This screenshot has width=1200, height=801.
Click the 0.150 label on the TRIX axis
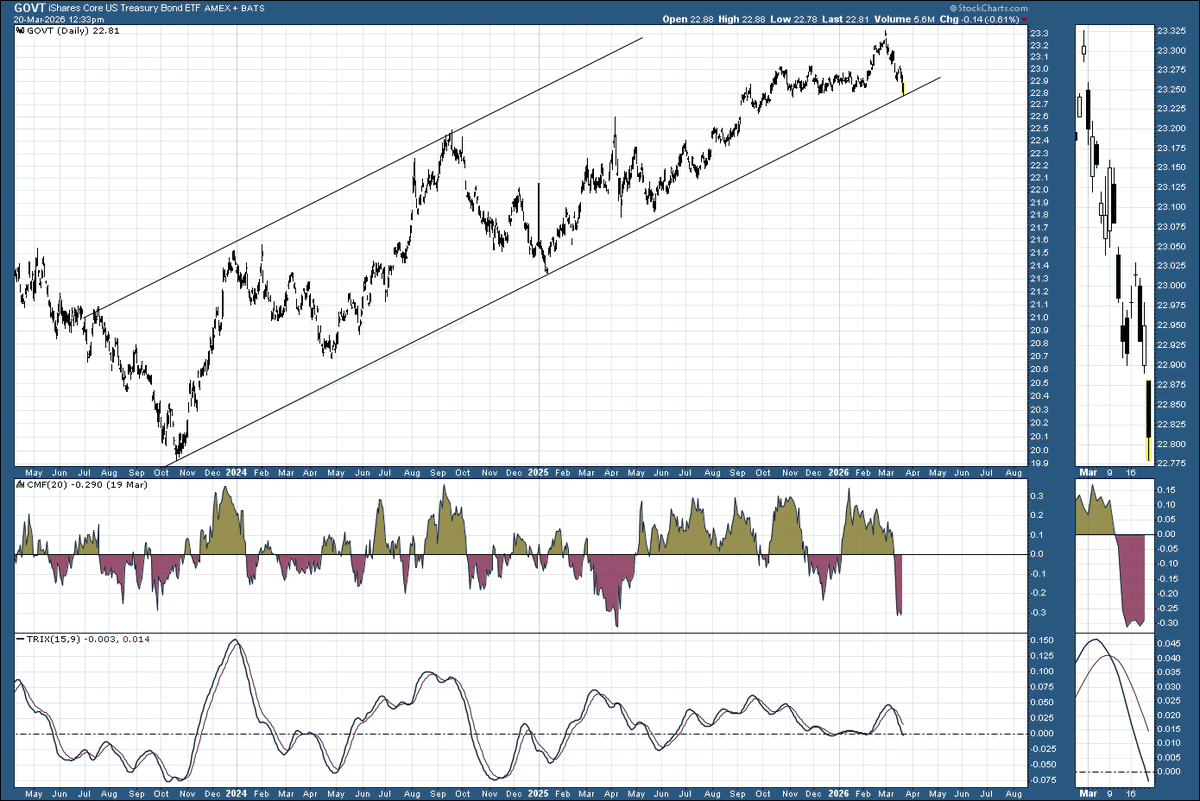click(x=1042, y=640)
